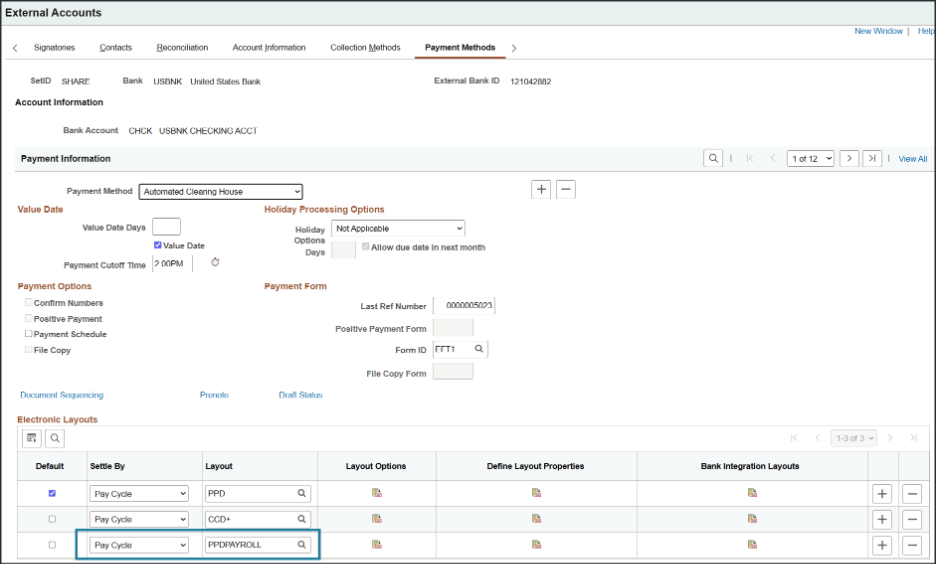Click the Value Date Days input field

166,227
